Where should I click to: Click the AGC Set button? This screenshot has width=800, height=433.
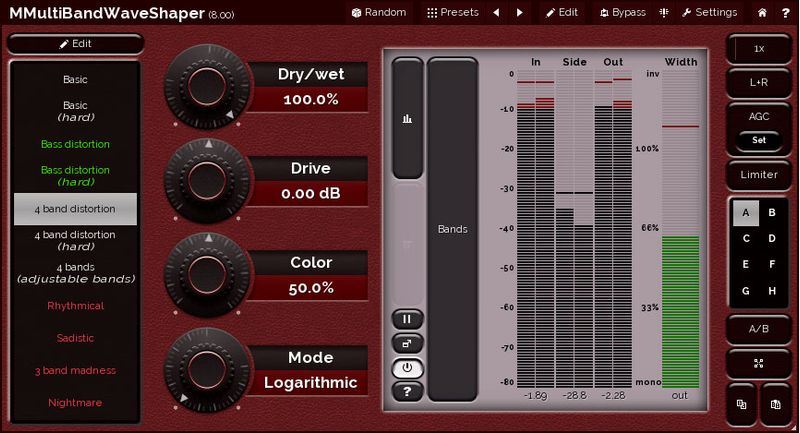759,140
